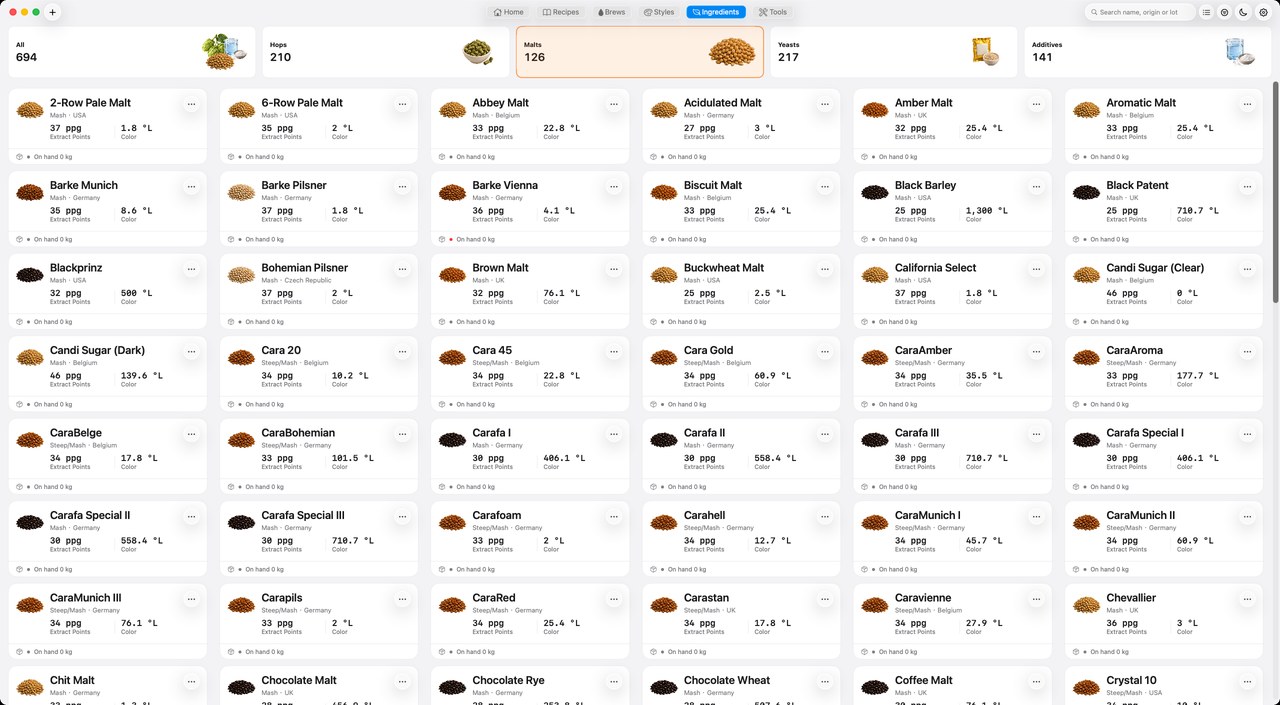Click the Brown Malt grain icon
Screen dimensions: 1280x705
(452, 275)
